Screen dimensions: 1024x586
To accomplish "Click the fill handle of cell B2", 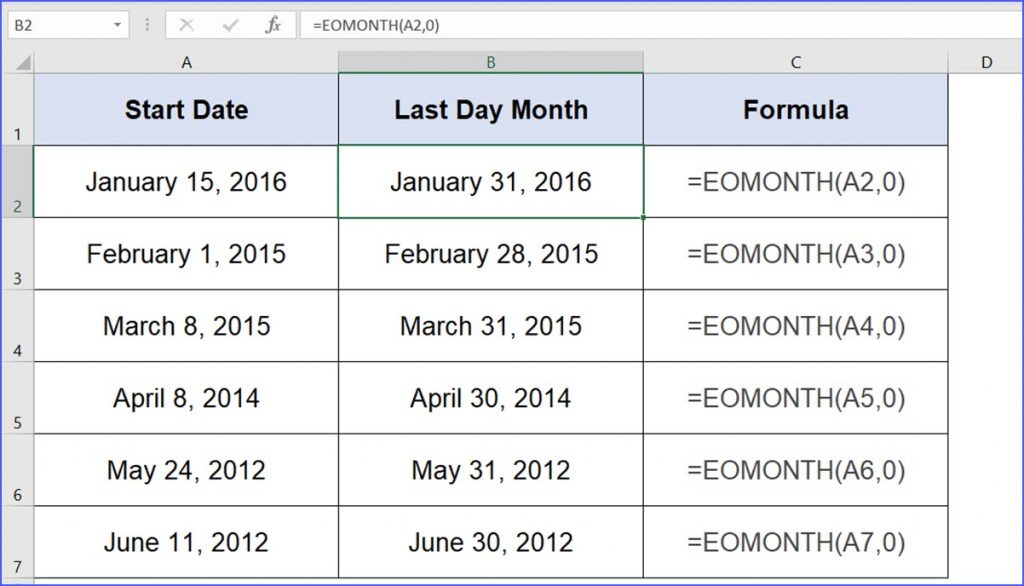I will coord(643,218).
